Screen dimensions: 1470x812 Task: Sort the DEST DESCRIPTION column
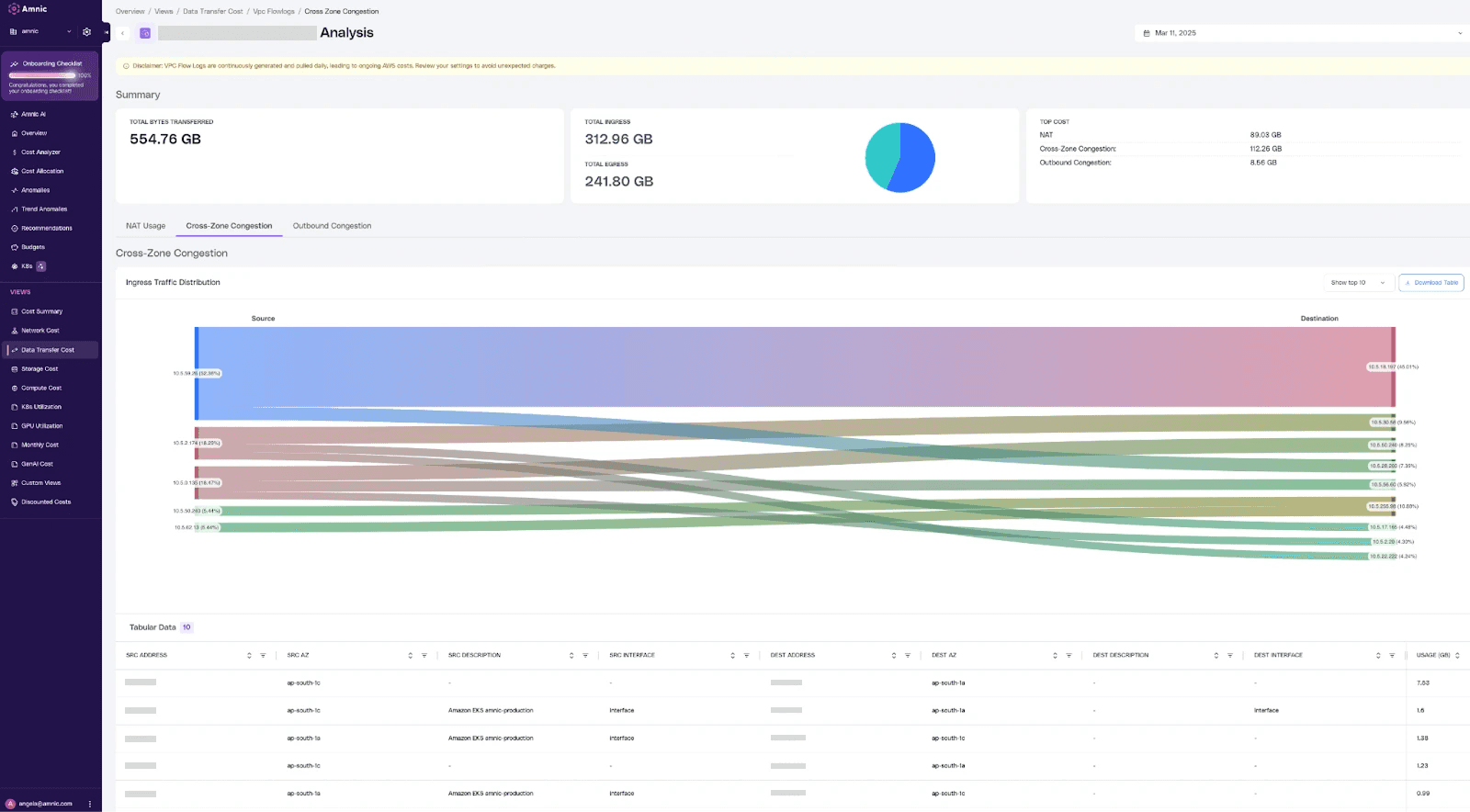coord(1216,656)
